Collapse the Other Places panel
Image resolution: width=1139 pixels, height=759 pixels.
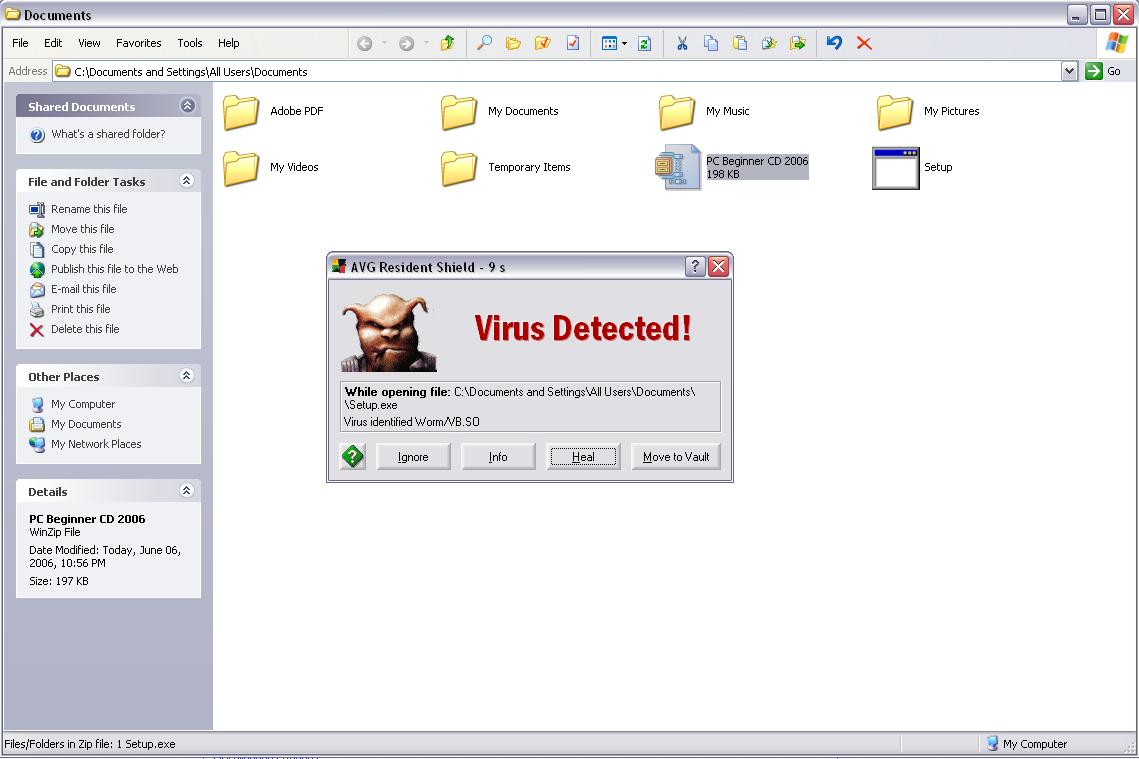click(x=187, y=376)
